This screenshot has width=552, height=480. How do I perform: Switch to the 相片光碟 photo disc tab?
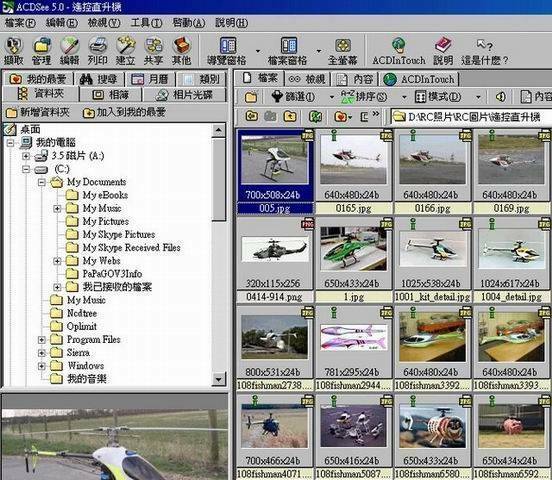point(184,94)
